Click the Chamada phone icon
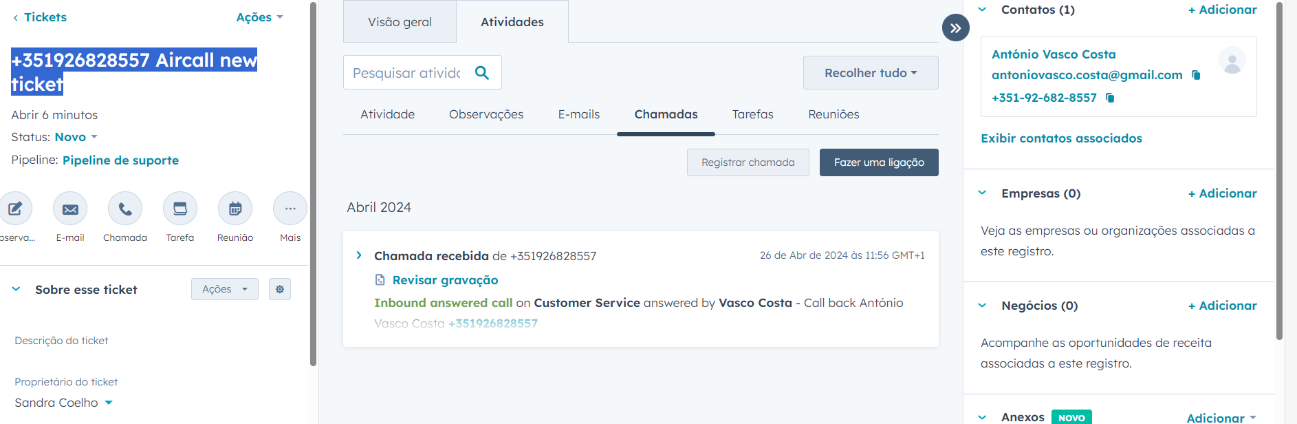 (125, 209)
